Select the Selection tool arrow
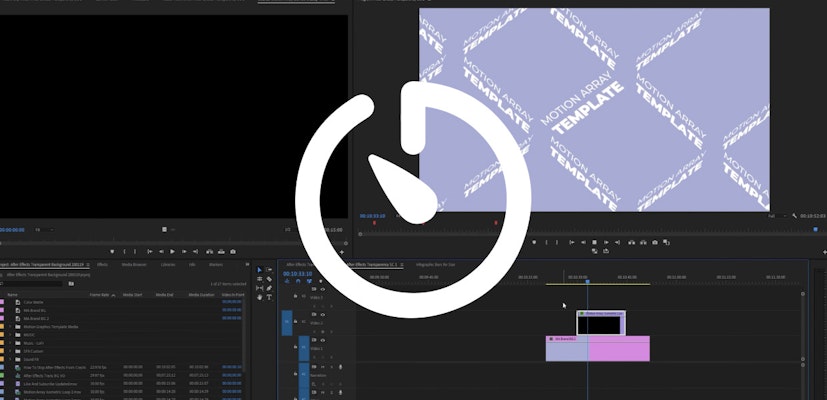827x400 pixels. pos(259,270)
